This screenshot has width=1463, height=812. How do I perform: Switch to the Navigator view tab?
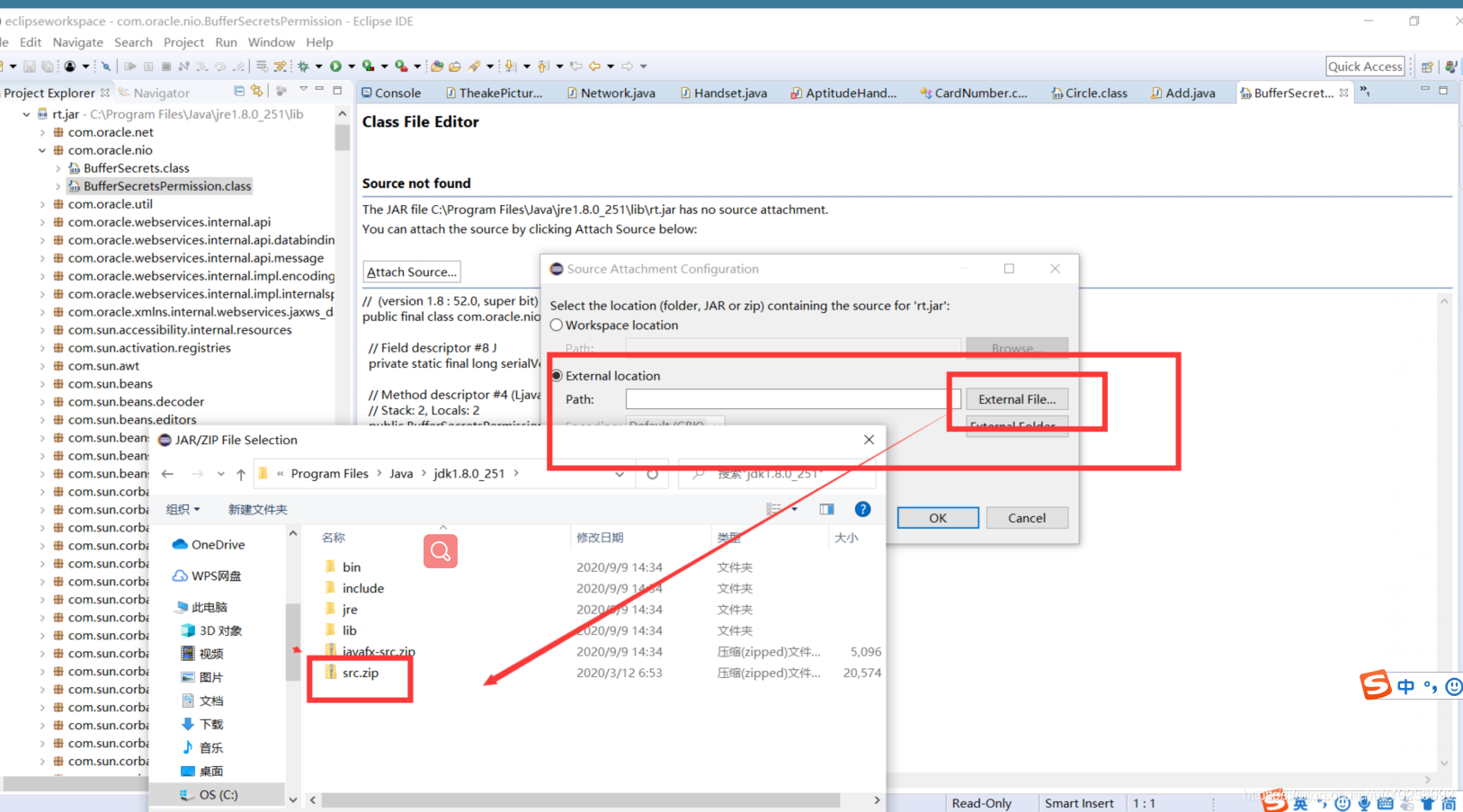click(154, 93)
